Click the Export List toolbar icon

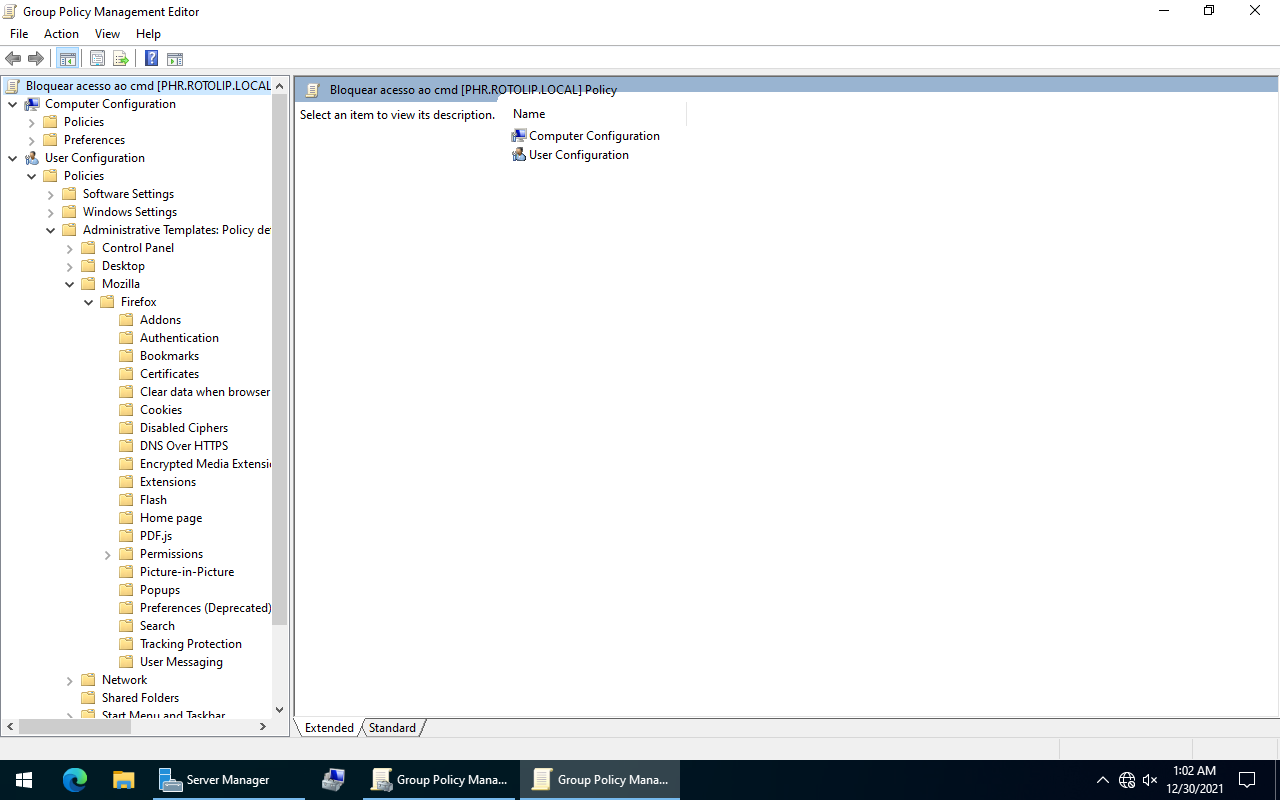[x=121, y=58]
